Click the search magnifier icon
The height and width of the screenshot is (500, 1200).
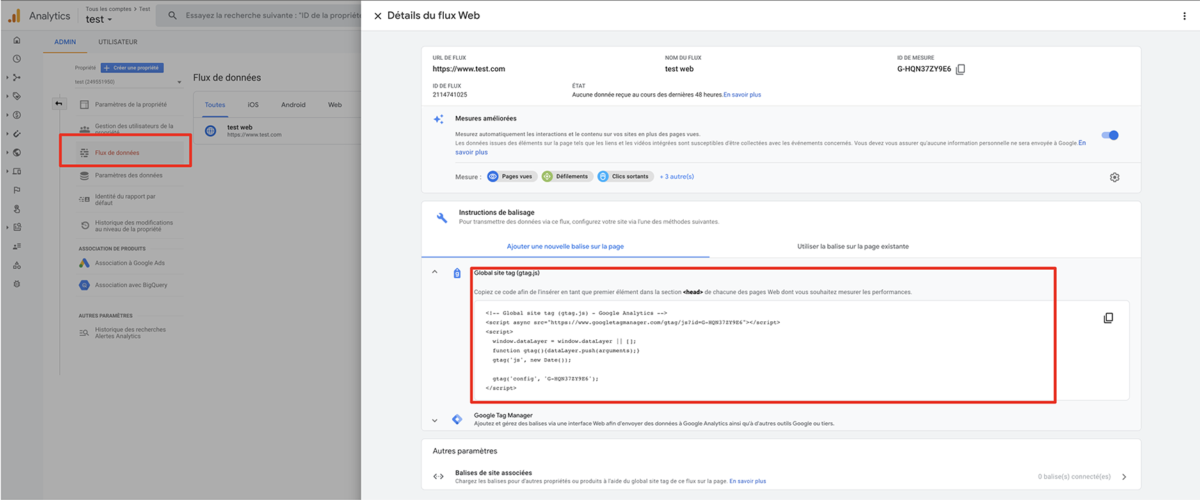click(x=172, y=16)
